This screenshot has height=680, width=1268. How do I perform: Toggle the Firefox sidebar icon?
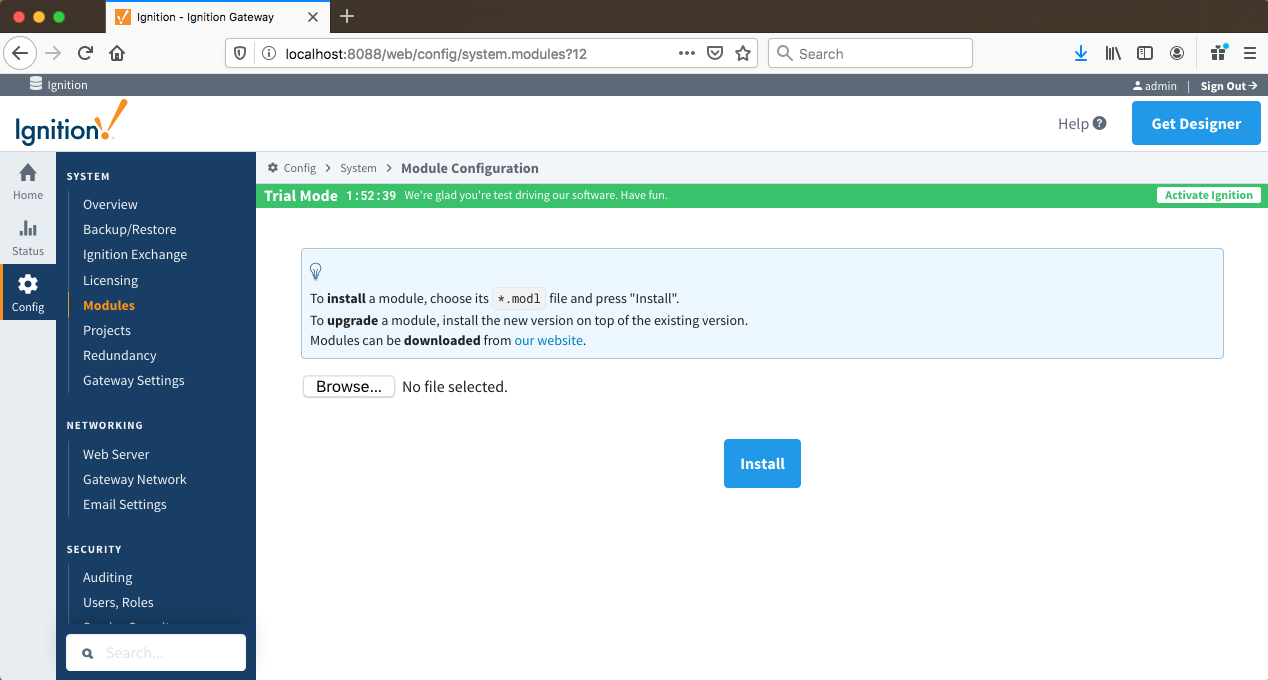[1145, 54]
